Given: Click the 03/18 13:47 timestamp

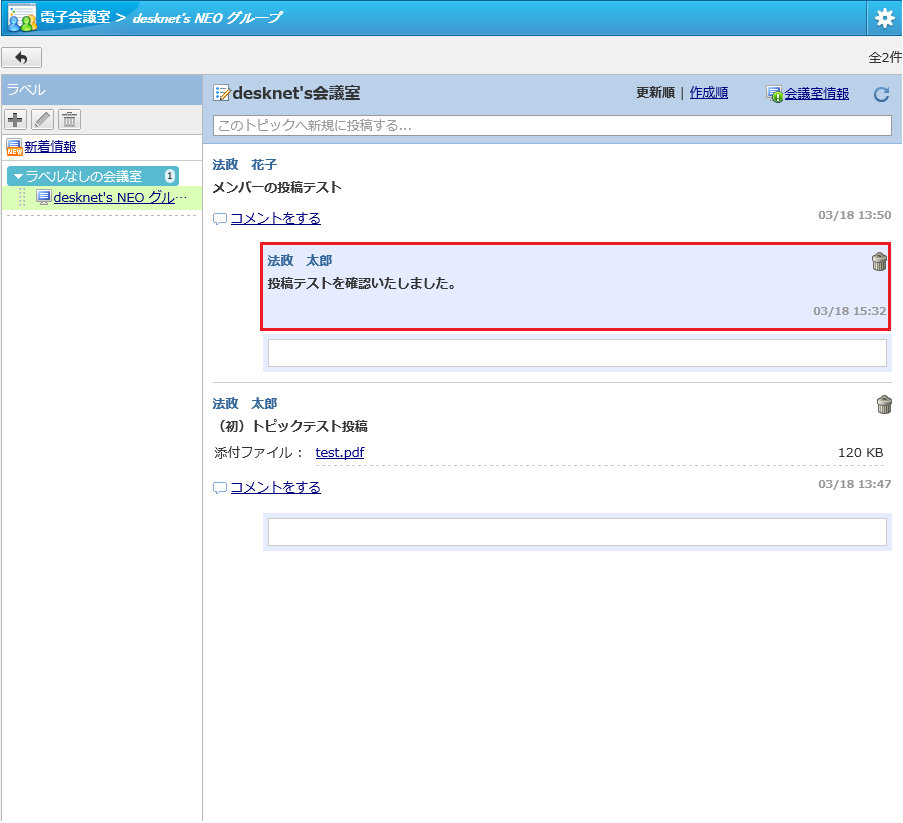Looking at the screenshot, I should [x=854, y=484].
